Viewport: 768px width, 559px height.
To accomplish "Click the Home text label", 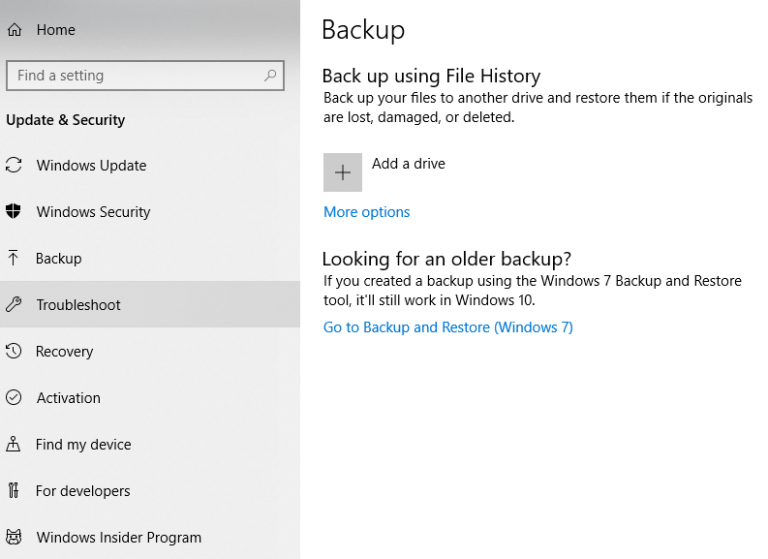I will 56,30.
